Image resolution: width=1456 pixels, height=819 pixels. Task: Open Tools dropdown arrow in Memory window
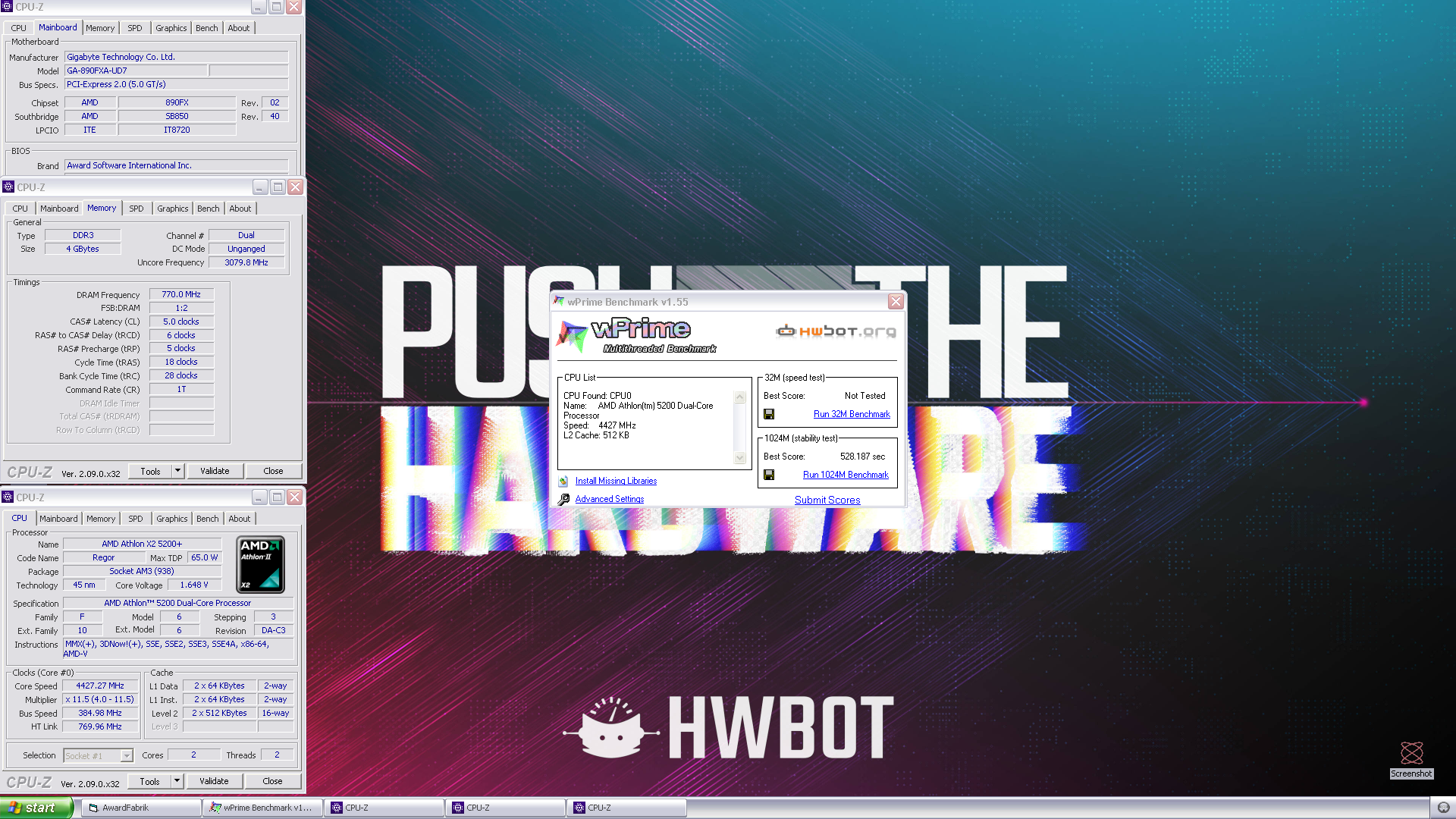click(x=177, y=471)
